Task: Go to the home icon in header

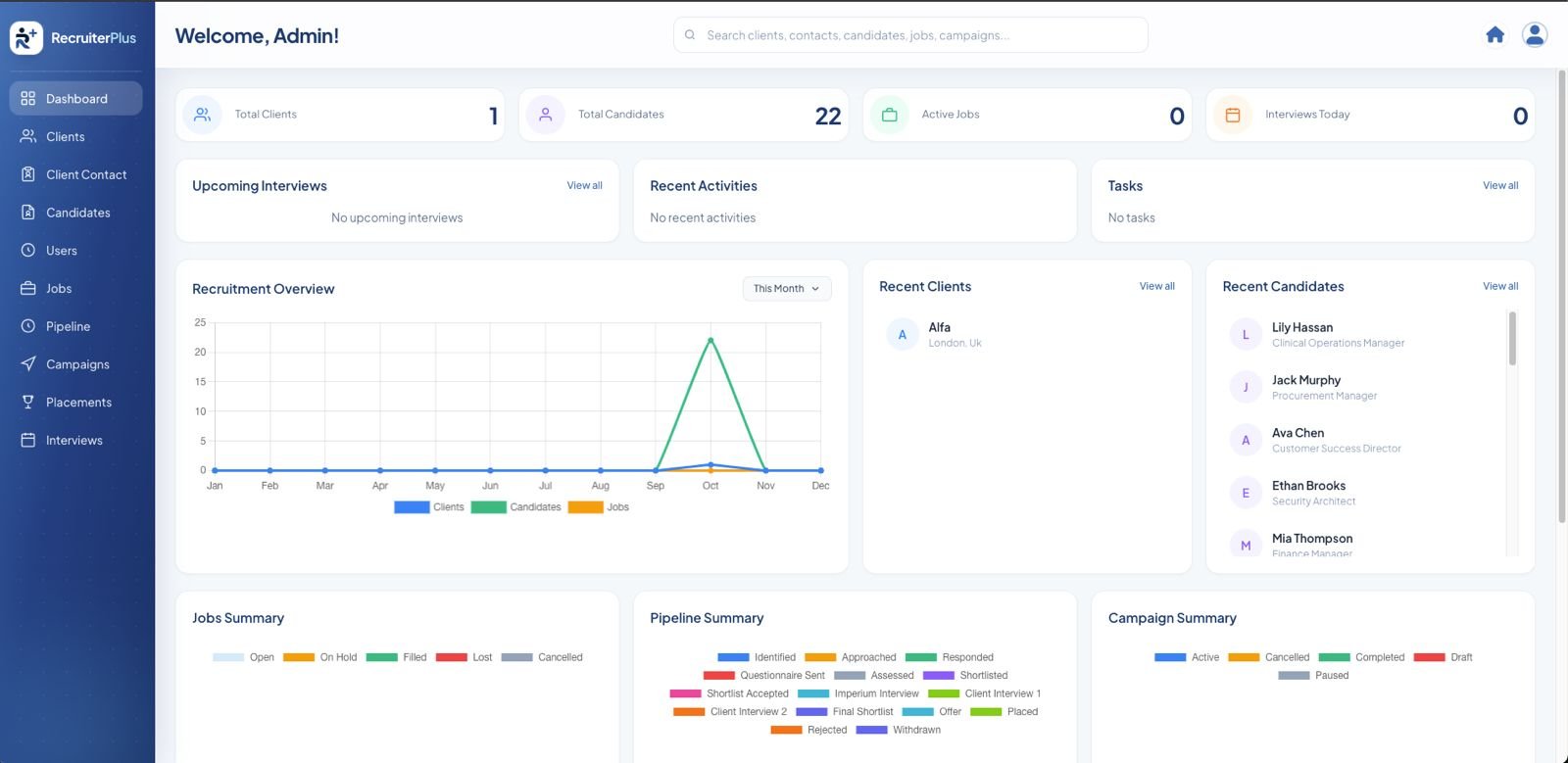Action: (1494, 35)
